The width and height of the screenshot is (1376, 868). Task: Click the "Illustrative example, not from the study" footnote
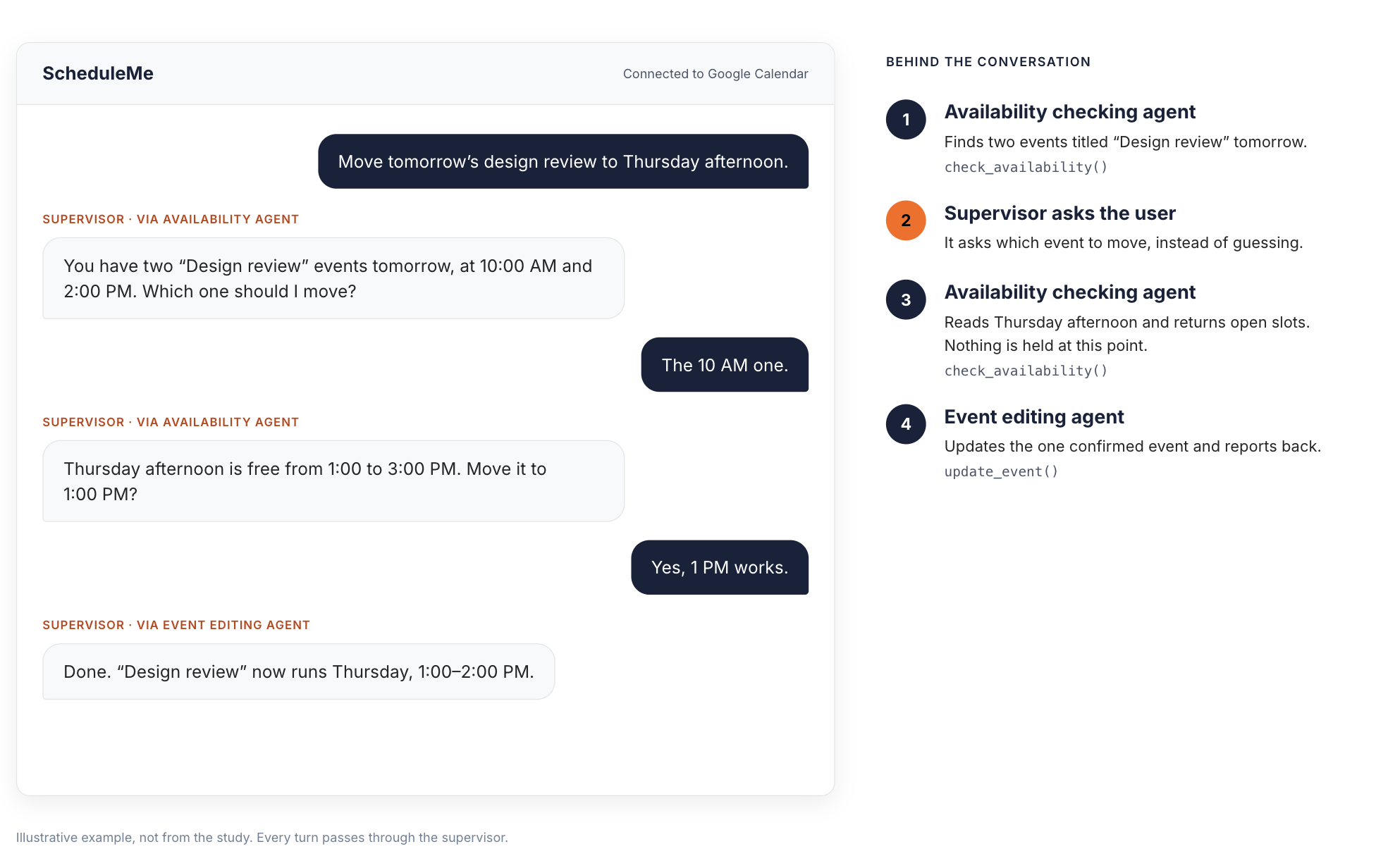(262, 837)
